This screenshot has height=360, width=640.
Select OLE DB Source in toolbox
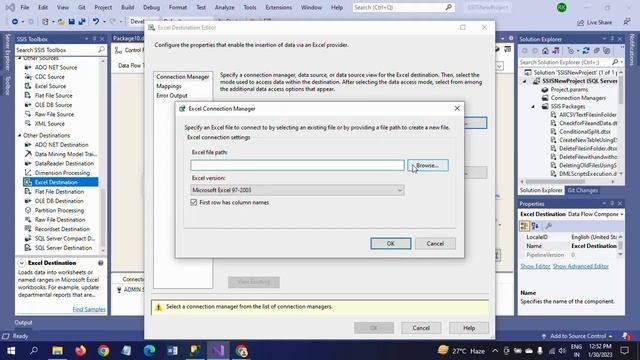[x=53, y=105]
